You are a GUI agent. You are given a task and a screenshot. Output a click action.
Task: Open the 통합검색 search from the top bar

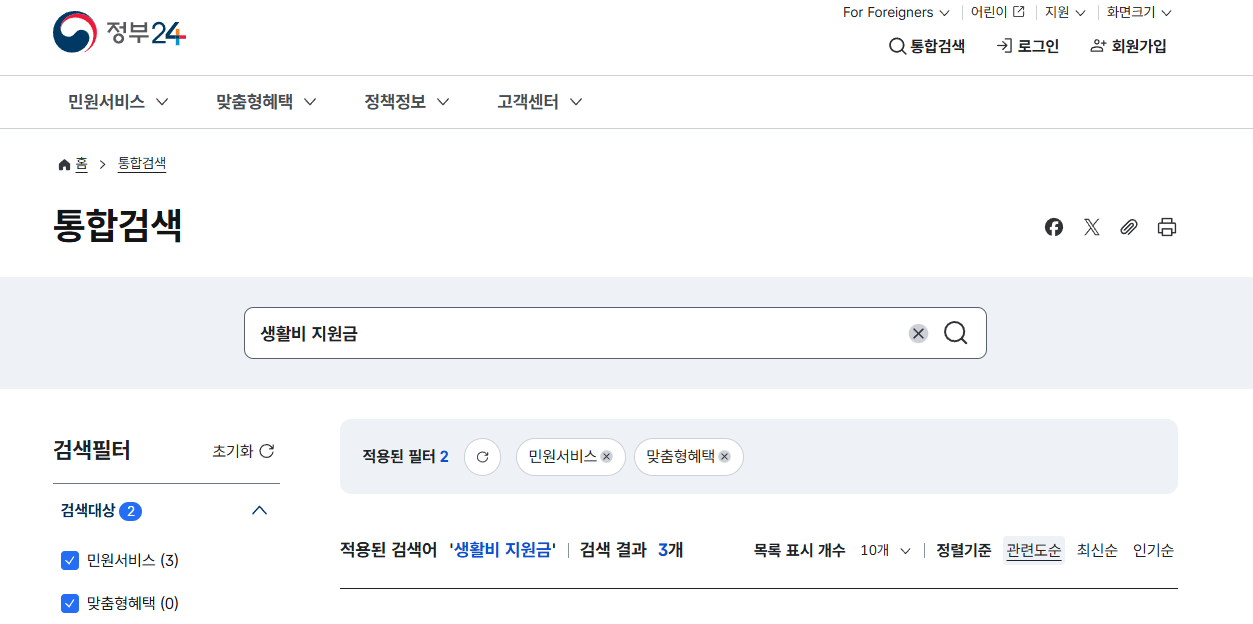[926, 45]
